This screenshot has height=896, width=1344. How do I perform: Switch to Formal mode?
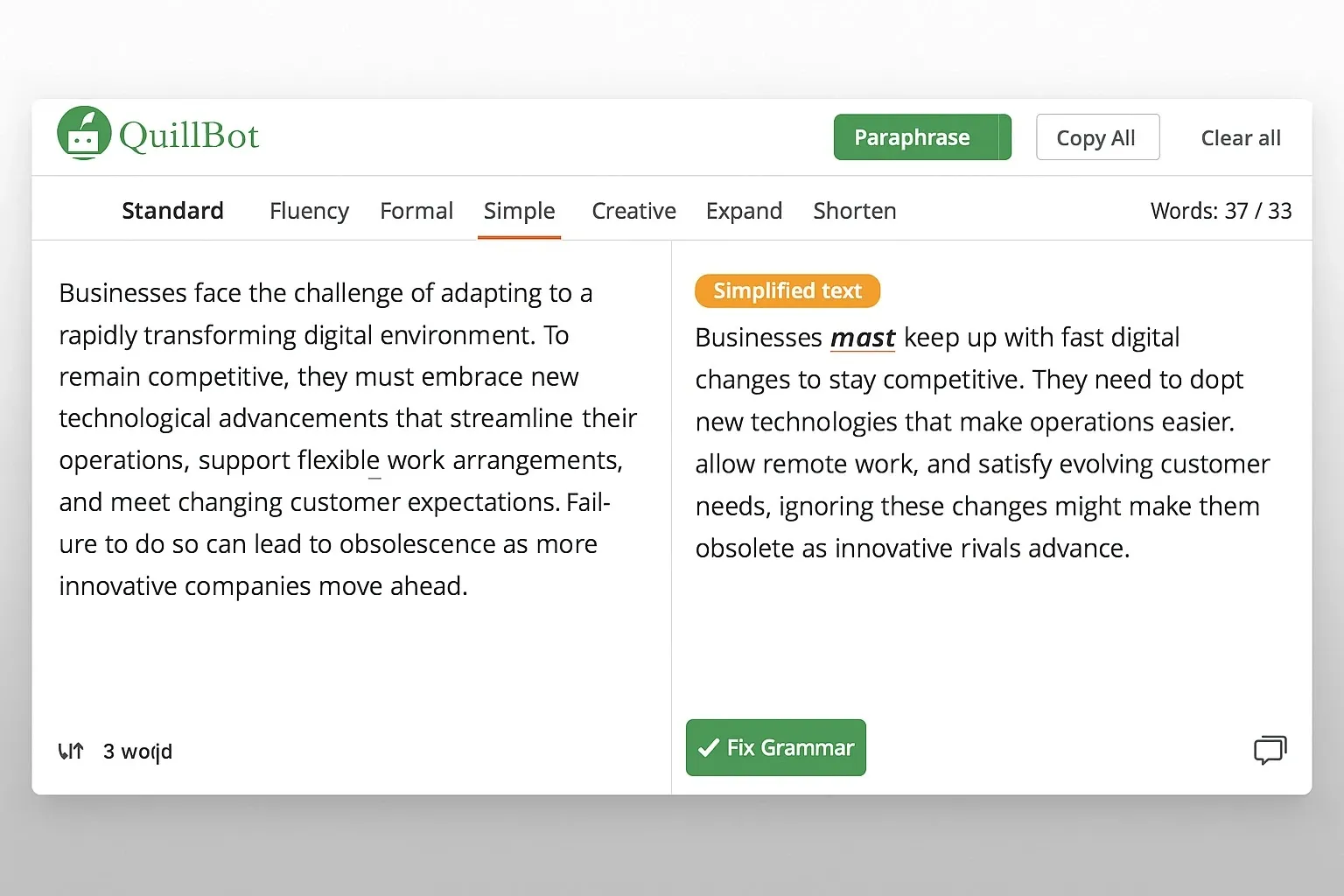pos(416,211)
